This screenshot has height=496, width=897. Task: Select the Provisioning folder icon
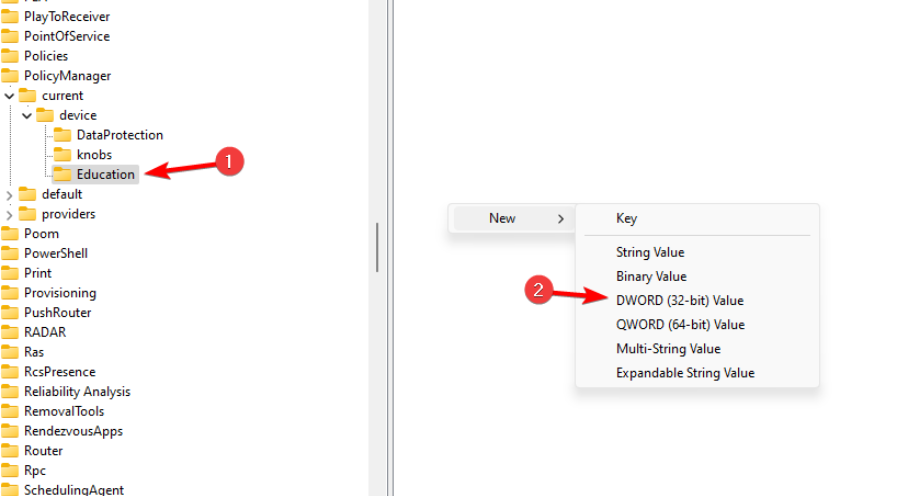point(10,293)
